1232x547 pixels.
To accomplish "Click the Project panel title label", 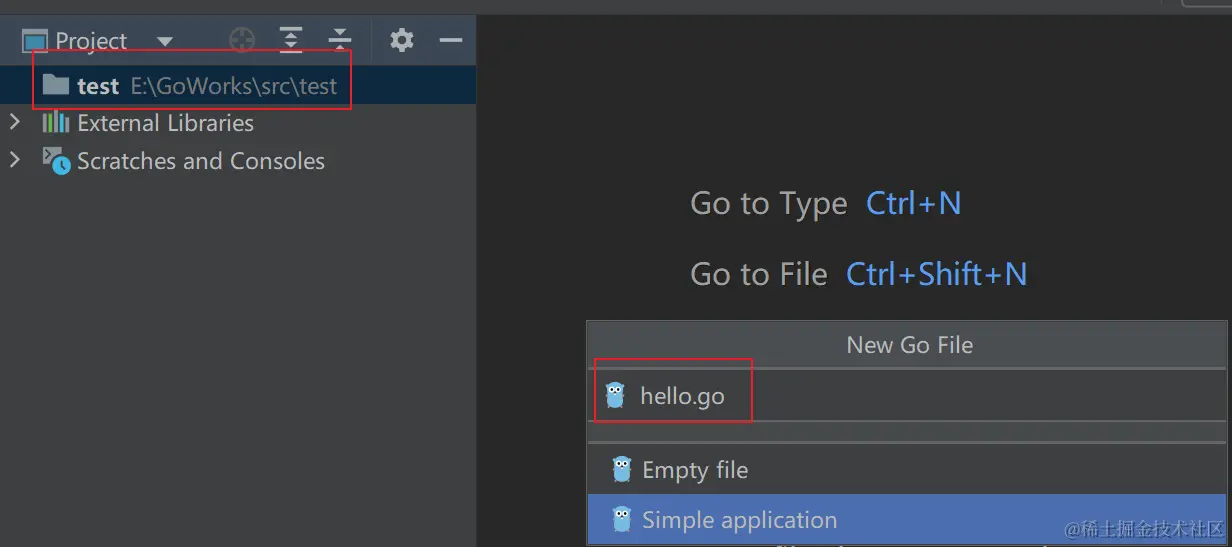I will pos(91,41).
